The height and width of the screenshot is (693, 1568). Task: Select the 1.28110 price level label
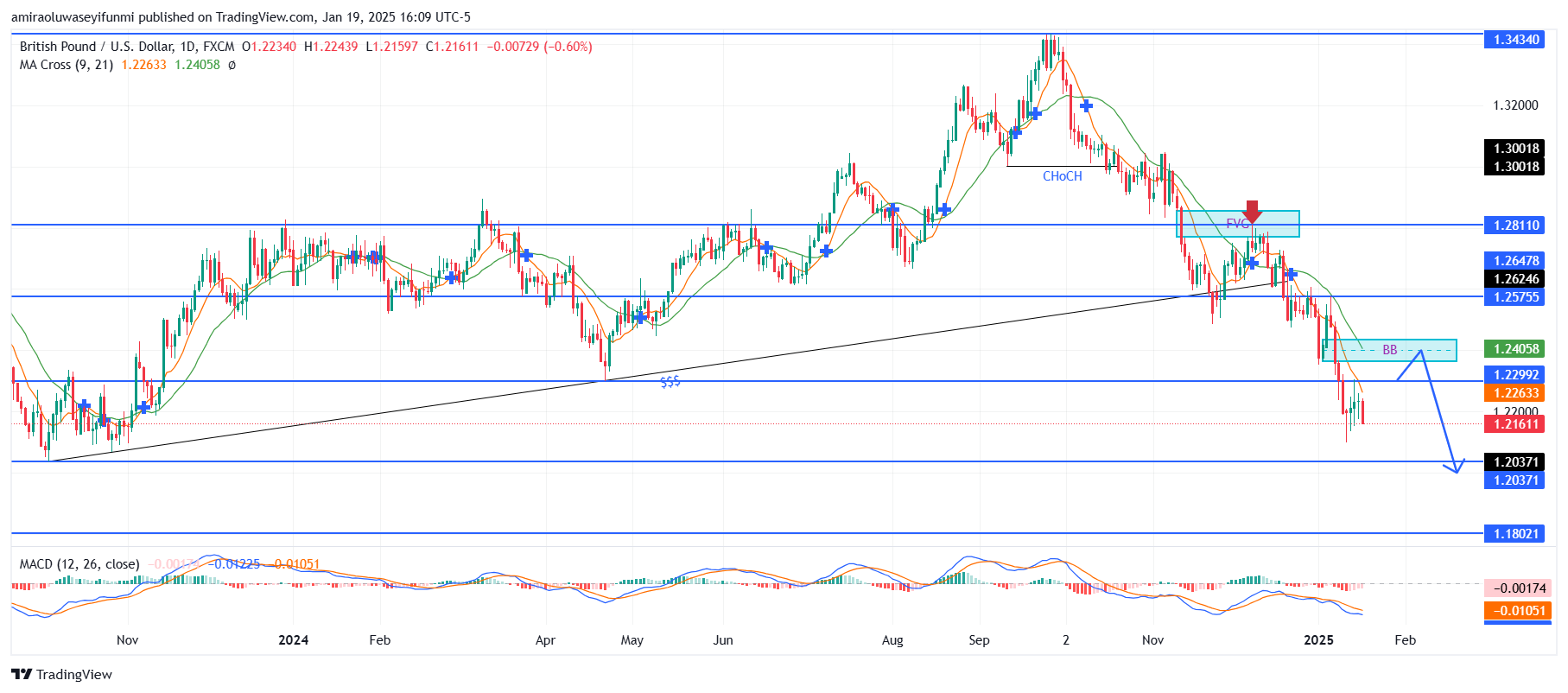tap(1516, 226)
